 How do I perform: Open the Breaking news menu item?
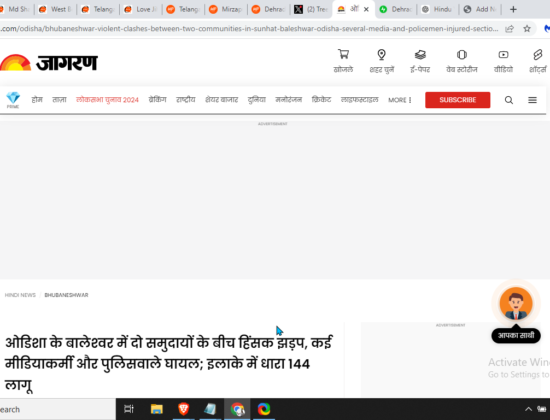click(x=157, y=100)
